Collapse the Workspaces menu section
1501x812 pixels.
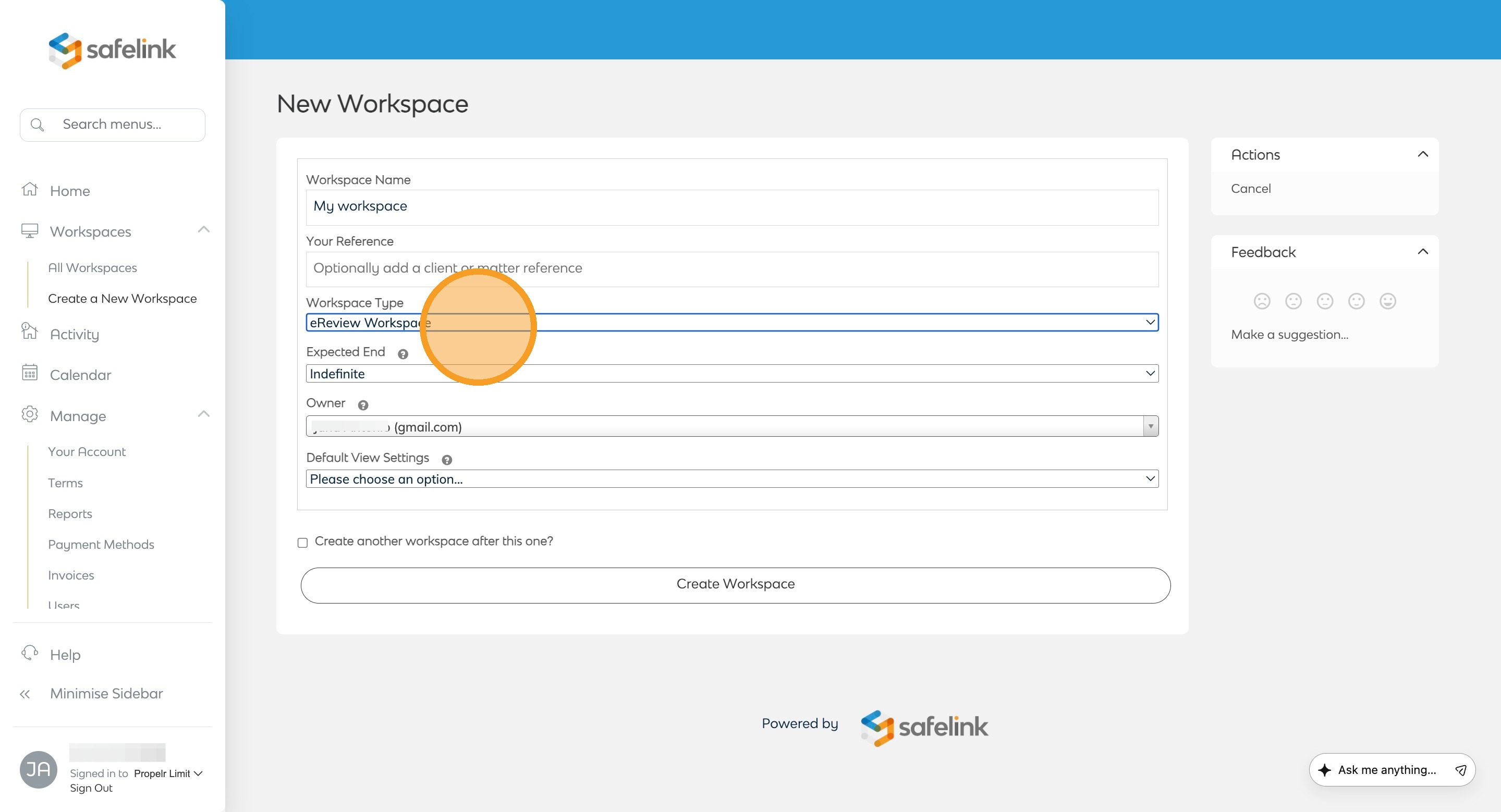coord(203,229)
